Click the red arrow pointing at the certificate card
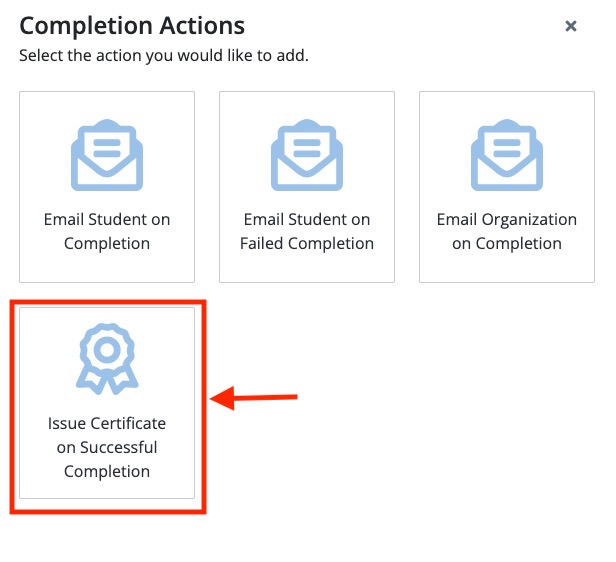616x562 pixels. click(x=255, y=399)
